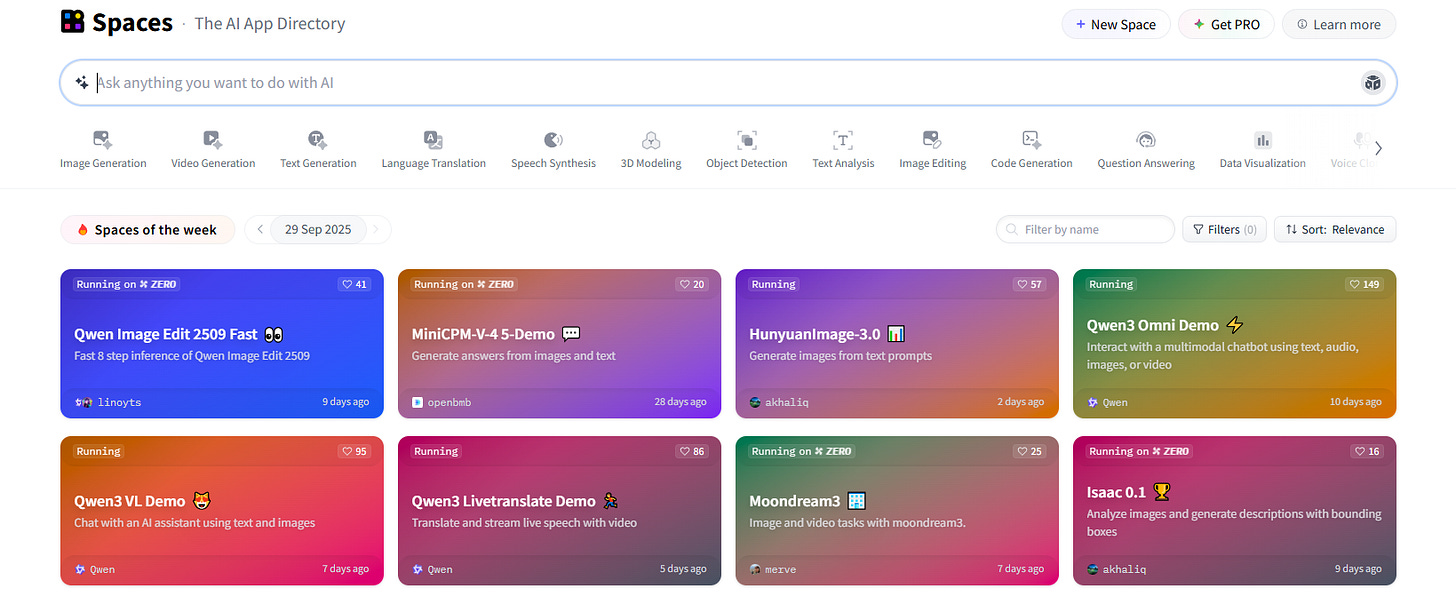Viewport: 1456px width, 612px height.
Task: Click "Translate and stream live speech" description
Action: 524,523
